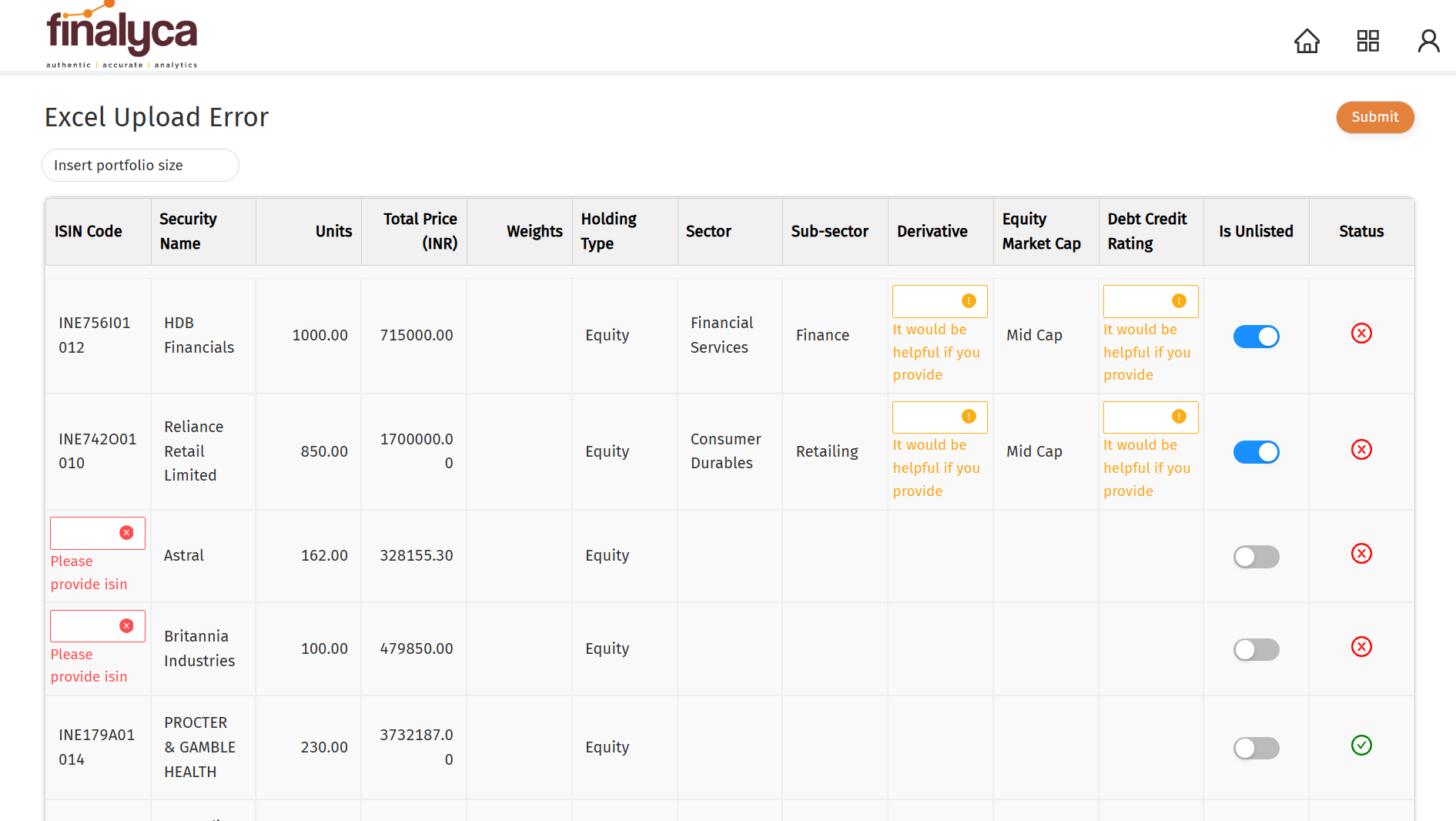Click red error icon in Astral ISIN field
Screen dimensions: 1456x821
(x=127, y=533)
